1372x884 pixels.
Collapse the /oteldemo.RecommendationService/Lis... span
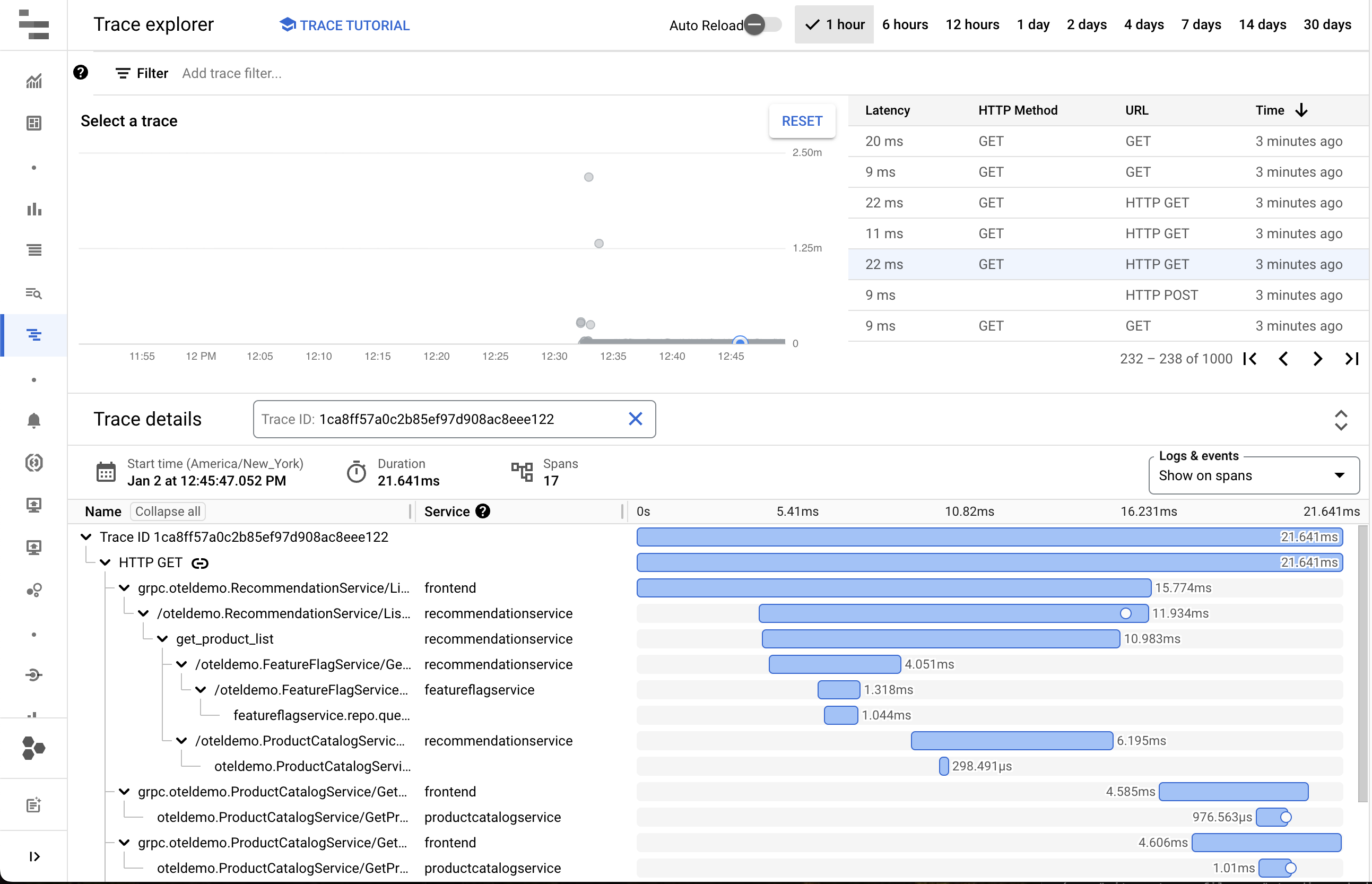click(x=143, y=613)
